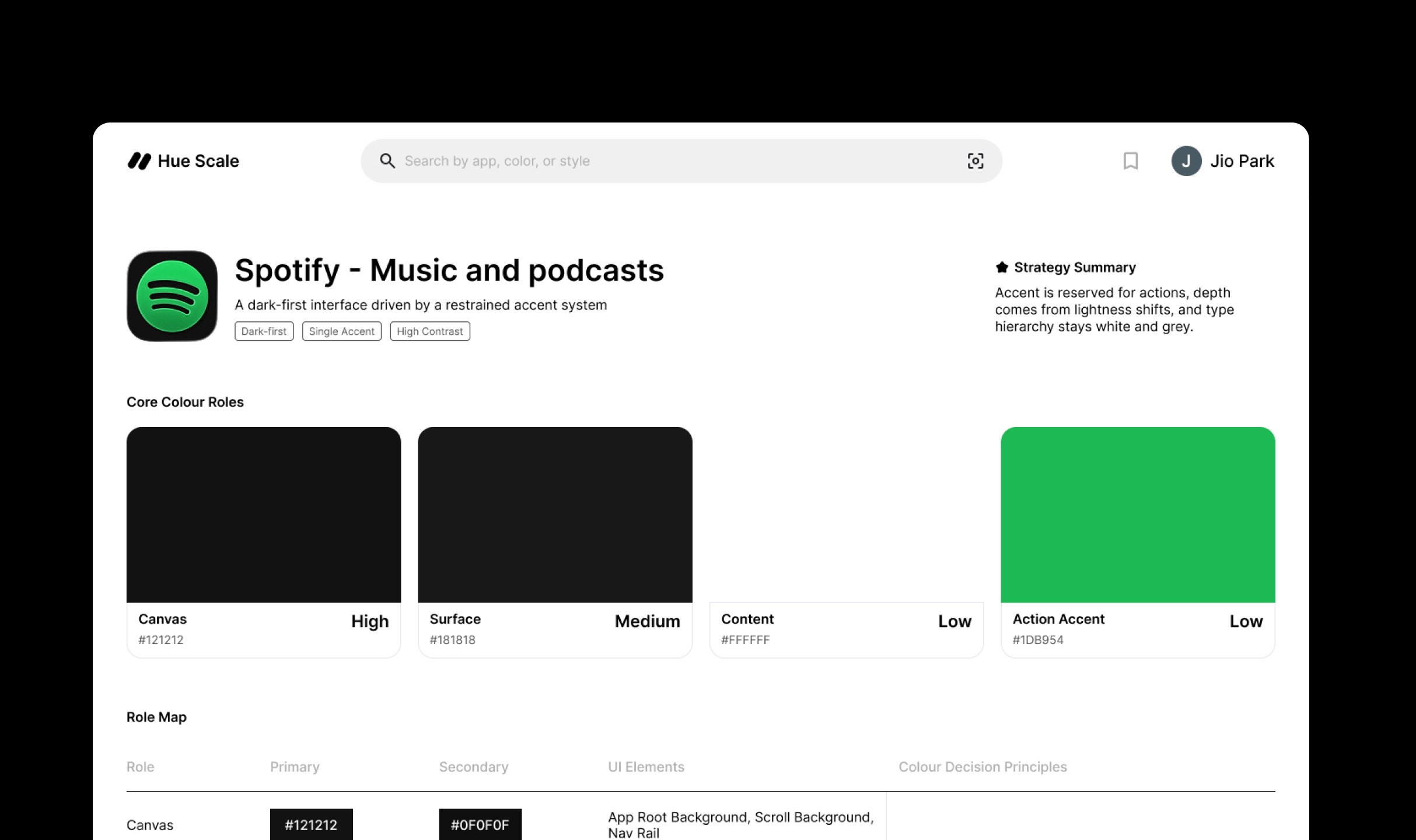Click the Colour Decision Principles column header
Image resolution: width=1416 pixels, height=840 pixels.
coord(982,766)
